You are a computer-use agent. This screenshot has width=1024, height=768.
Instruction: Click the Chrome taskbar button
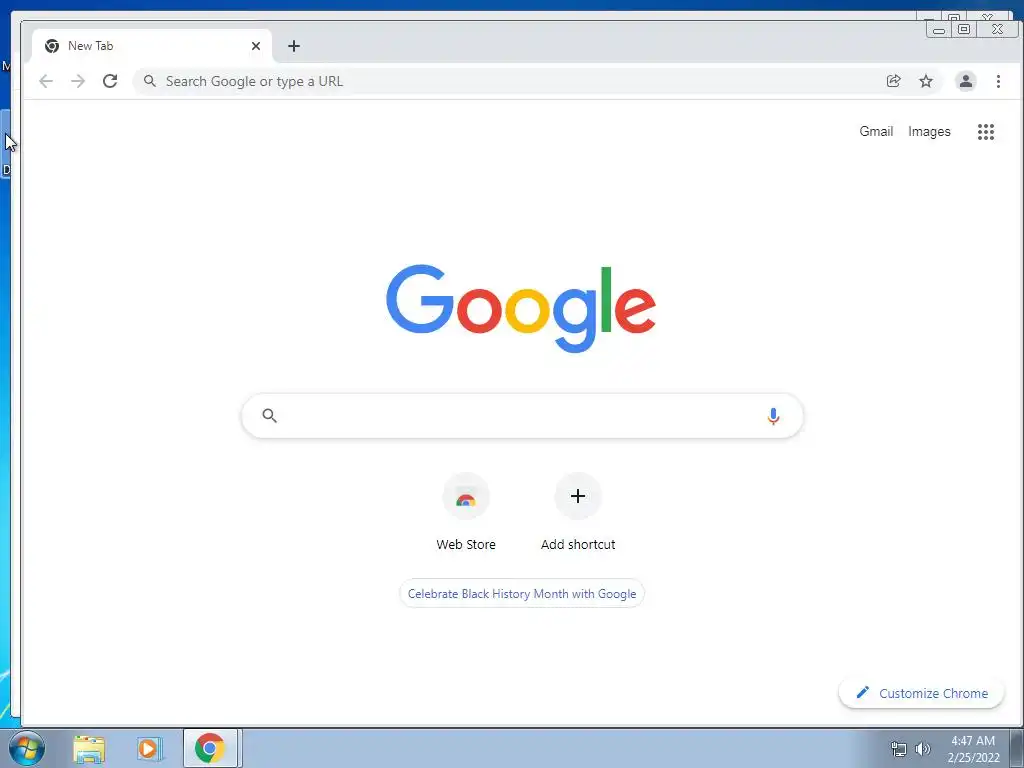coord(210,748)
